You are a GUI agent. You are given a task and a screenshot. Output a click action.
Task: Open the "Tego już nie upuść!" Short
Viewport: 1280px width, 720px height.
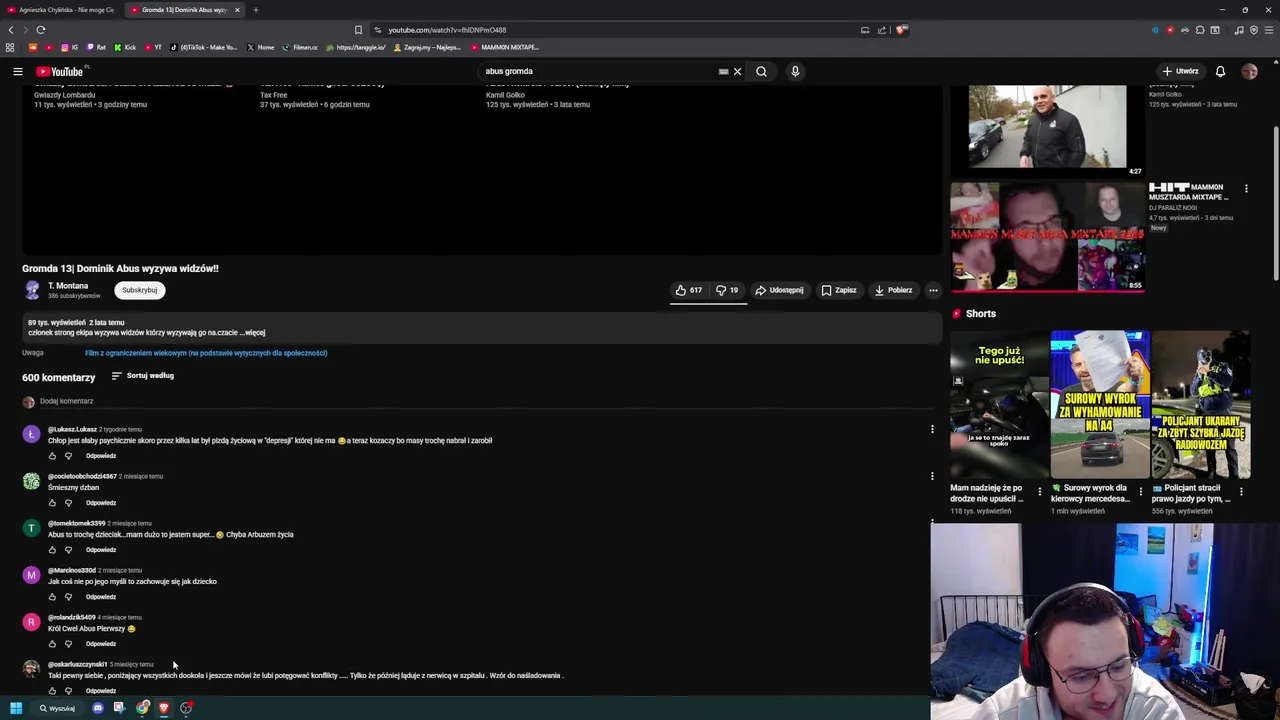999,405
